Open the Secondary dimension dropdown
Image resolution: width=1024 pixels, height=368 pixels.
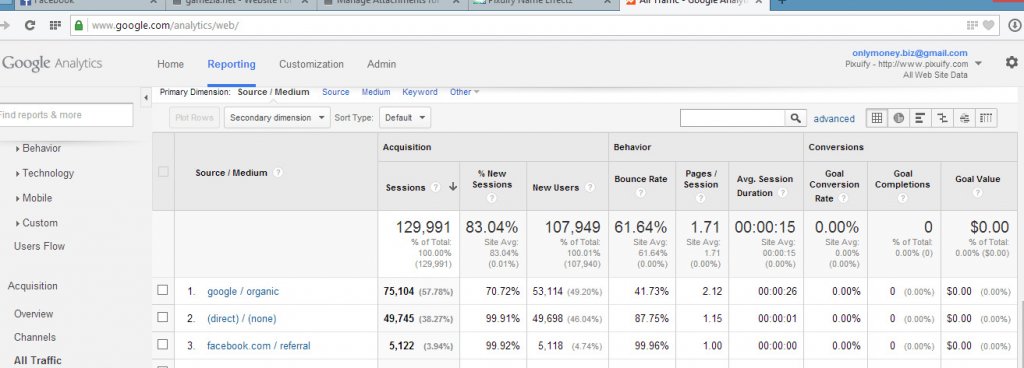coord(277,118)
